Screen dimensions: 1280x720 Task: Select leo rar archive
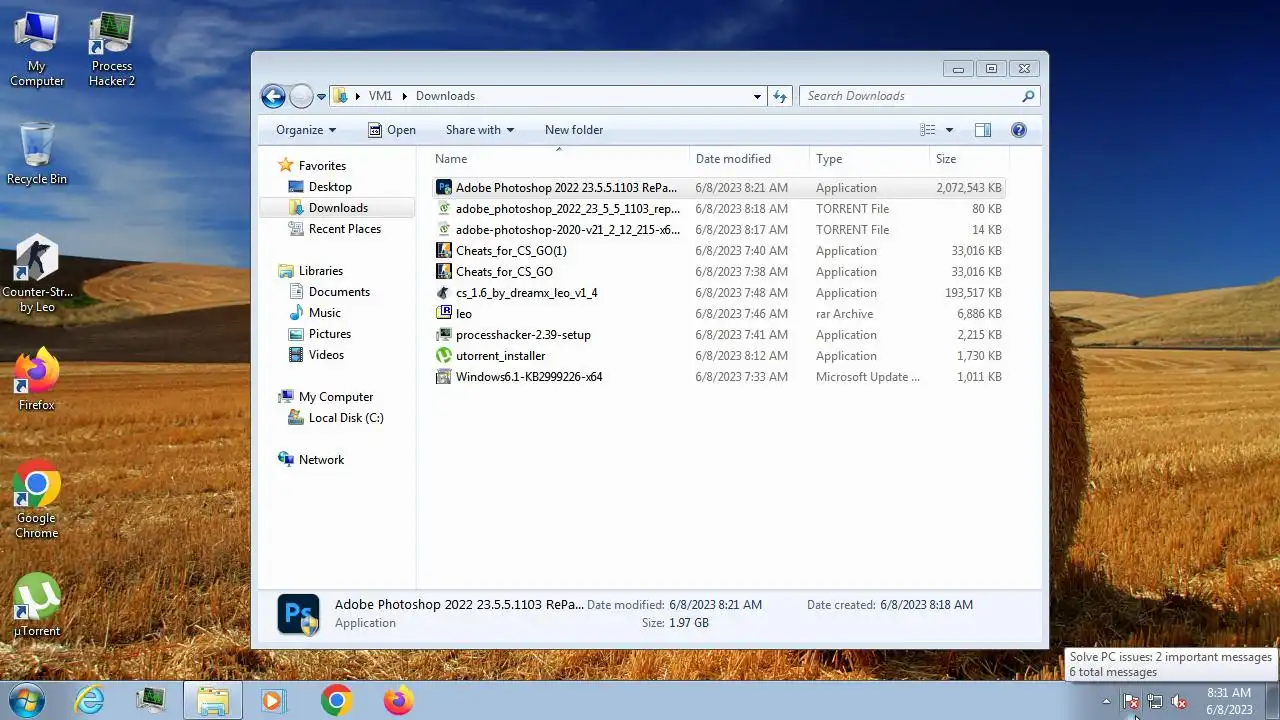(718, 314)
